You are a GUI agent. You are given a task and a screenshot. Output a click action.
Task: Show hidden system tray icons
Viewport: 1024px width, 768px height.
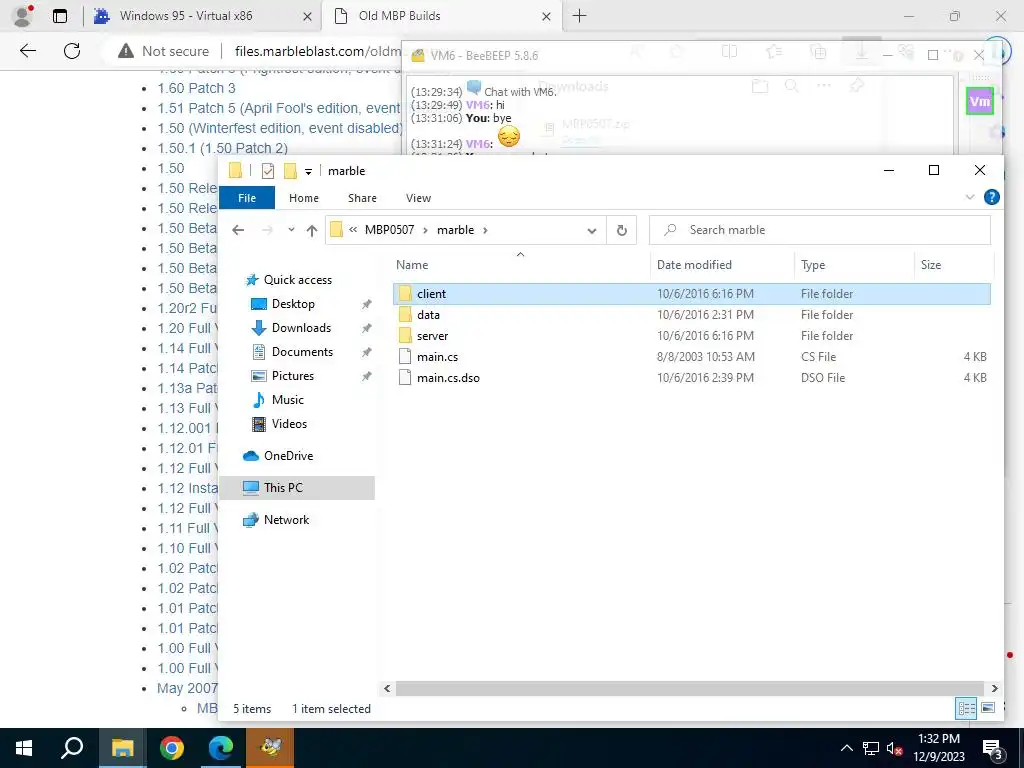[x=846, y=748]
